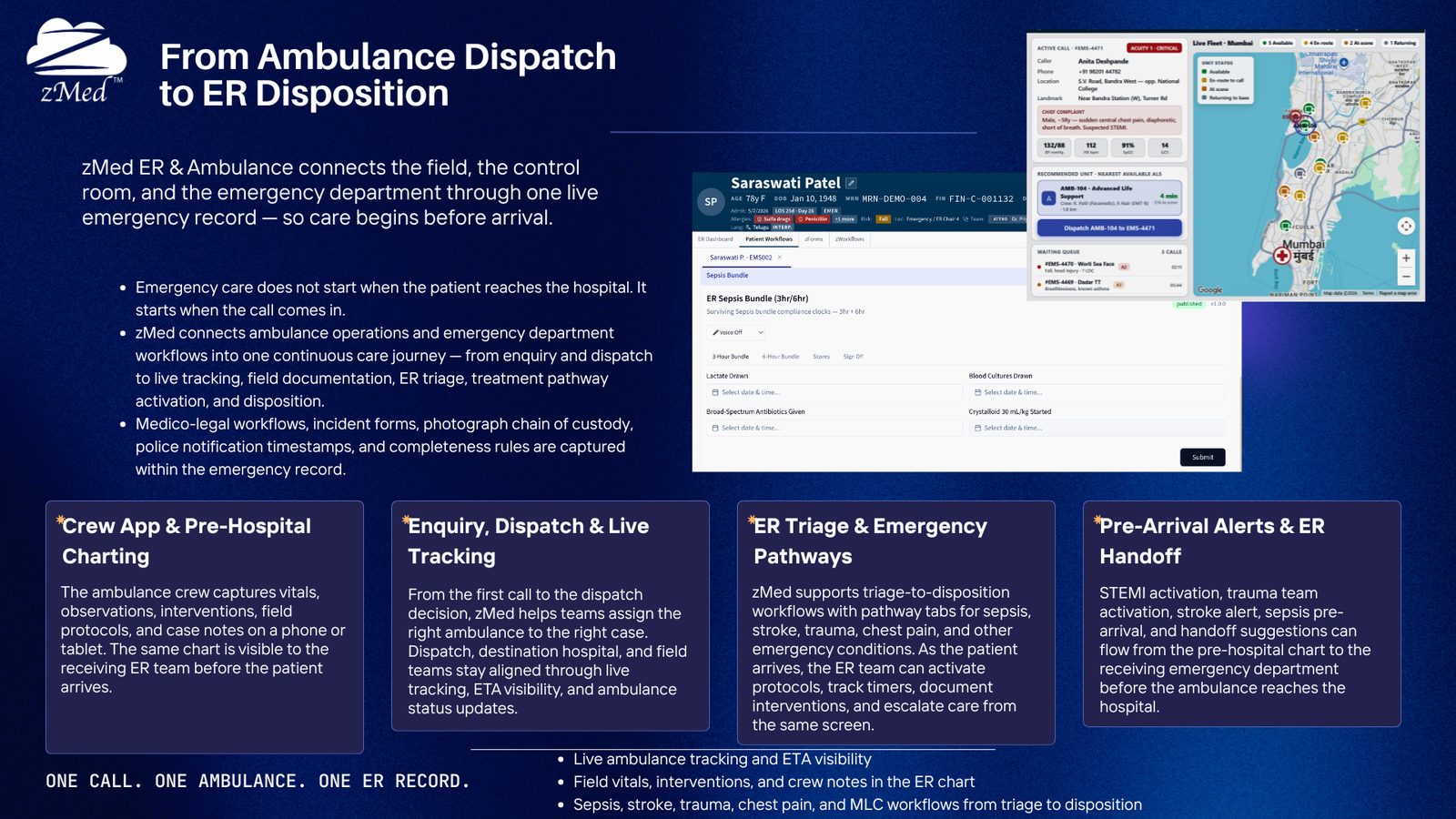Image resolution: width=1456 pixels, height=819 pixels.
Task: Click Report a map error link
Action: tap(1398, 293)
